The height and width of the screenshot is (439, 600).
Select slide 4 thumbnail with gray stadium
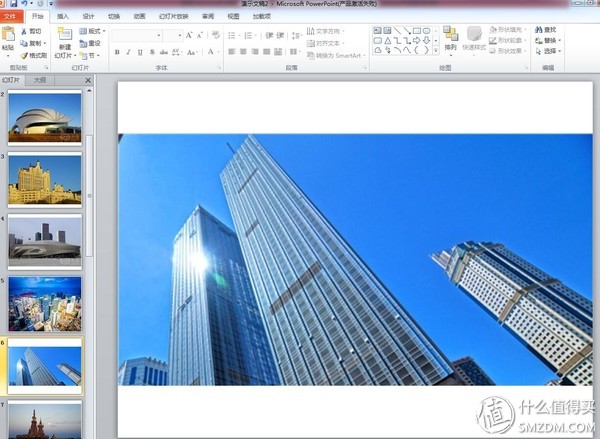coord(45,242)
